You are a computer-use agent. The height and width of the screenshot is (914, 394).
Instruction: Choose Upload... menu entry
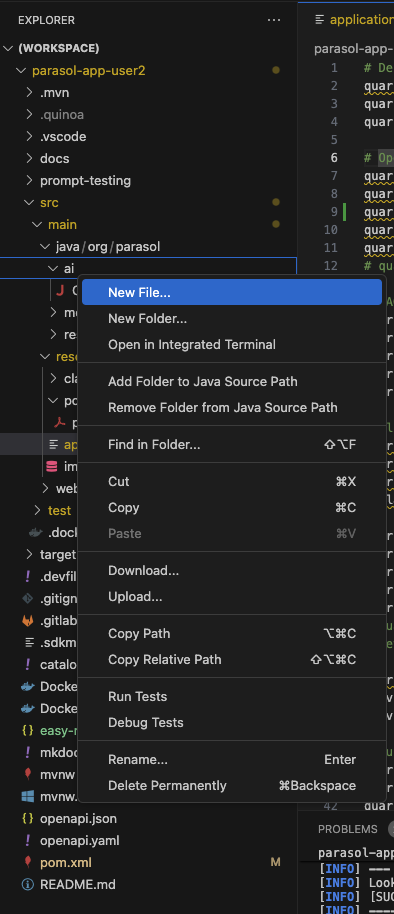click(232, 596)
